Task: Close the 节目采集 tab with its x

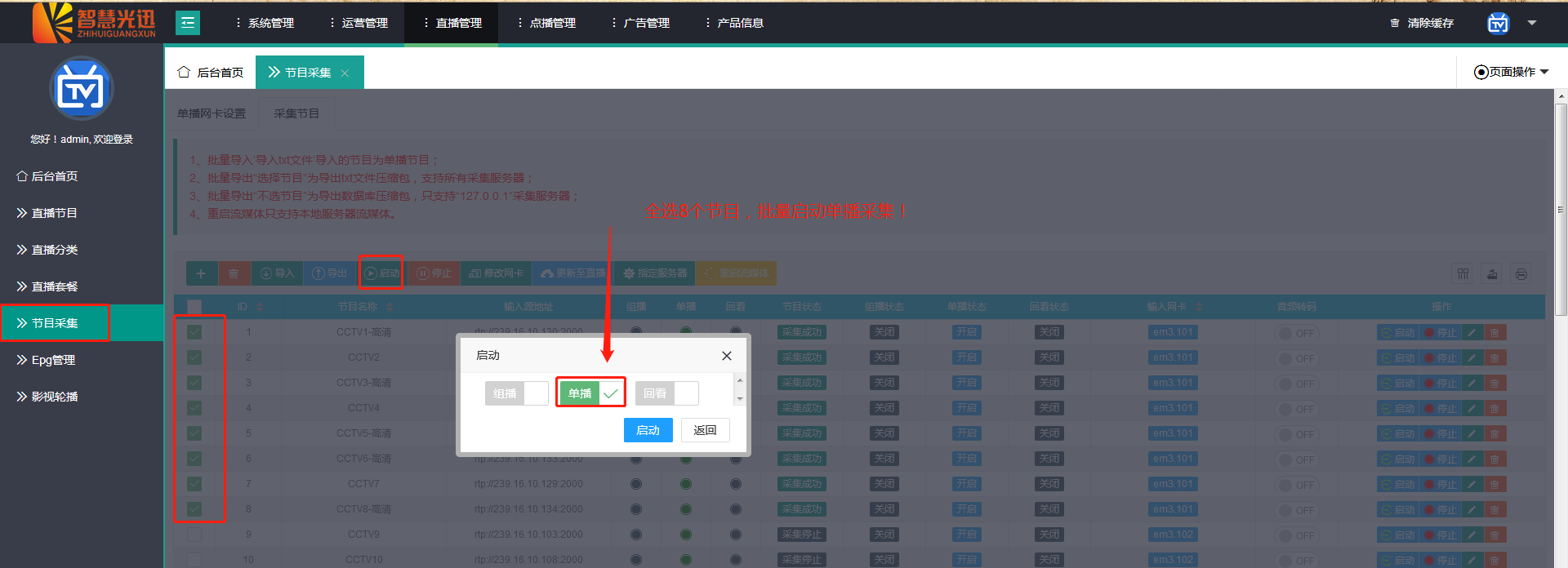Action: (345, 73)
